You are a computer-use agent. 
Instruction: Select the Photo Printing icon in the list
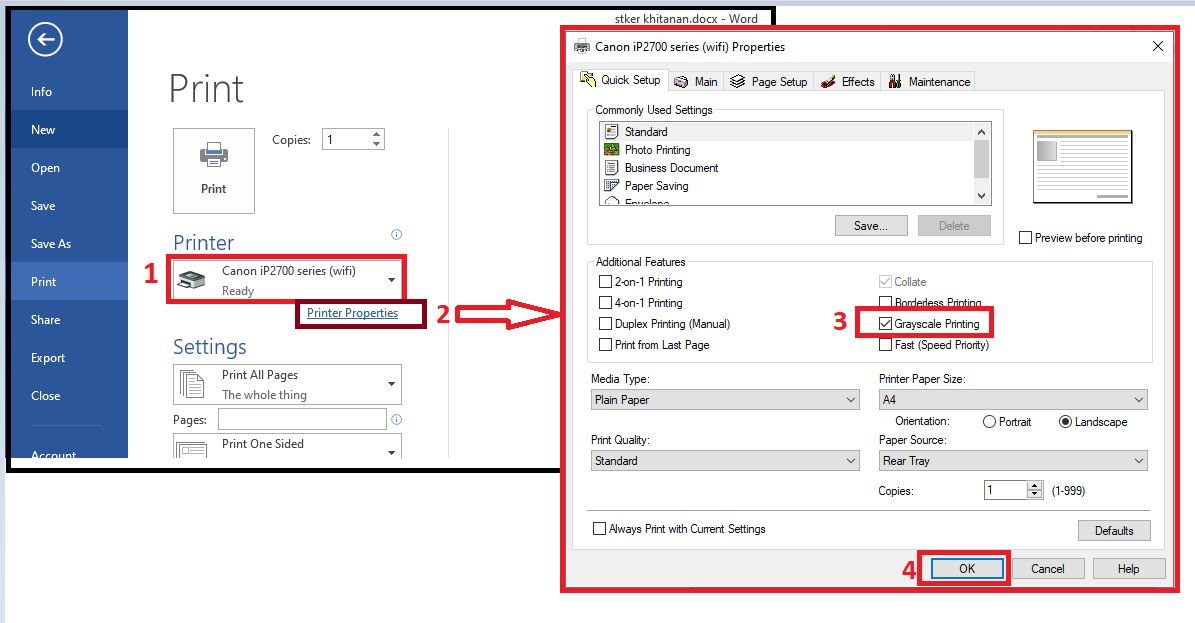coord(611,149)
